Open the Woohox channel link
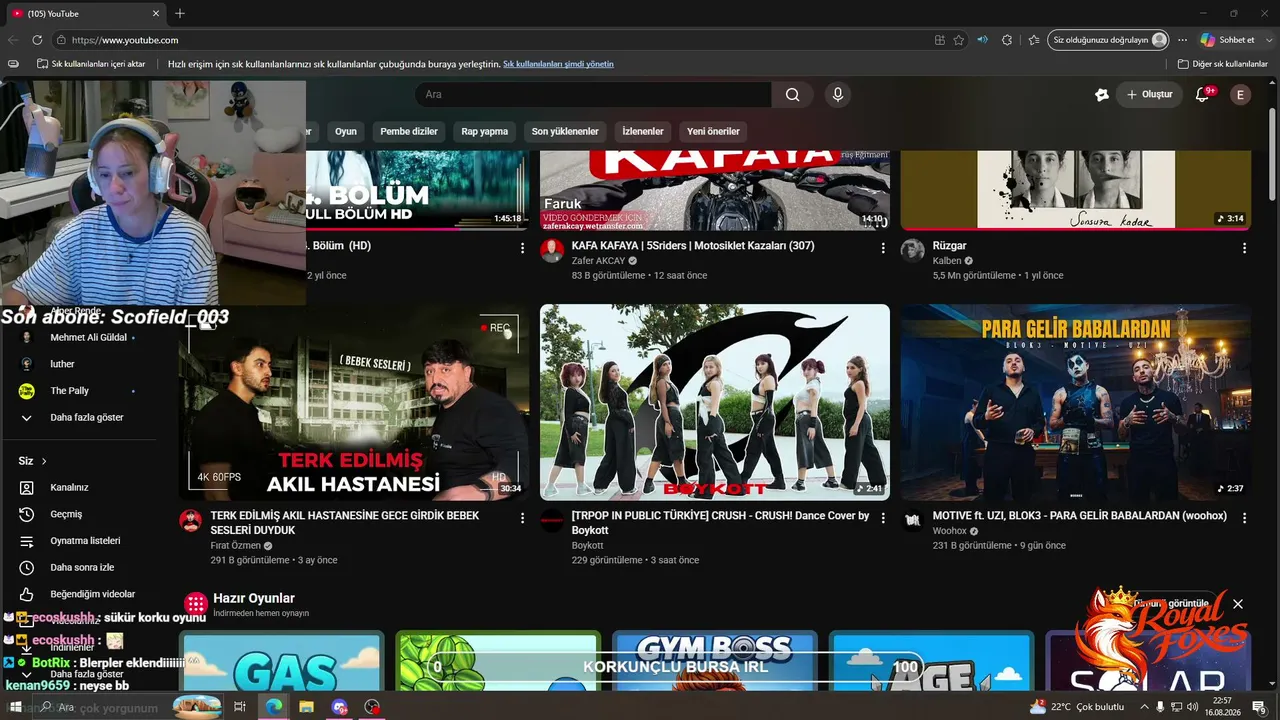The width and height of the screenshot is (1280, 720). click(x=950, y=531)
